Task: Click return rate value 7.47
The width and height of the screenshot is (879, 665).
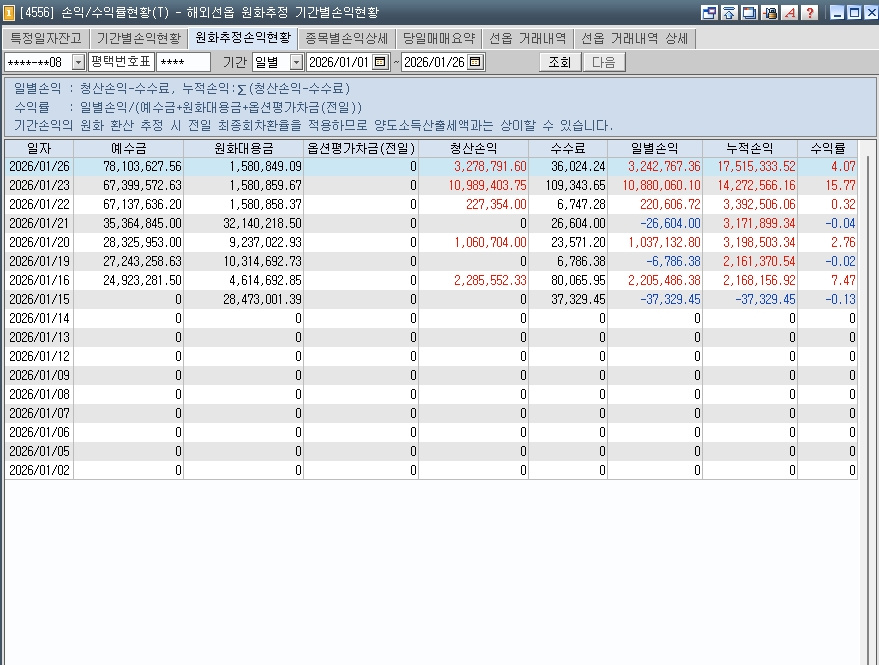Action: [843, 280]
